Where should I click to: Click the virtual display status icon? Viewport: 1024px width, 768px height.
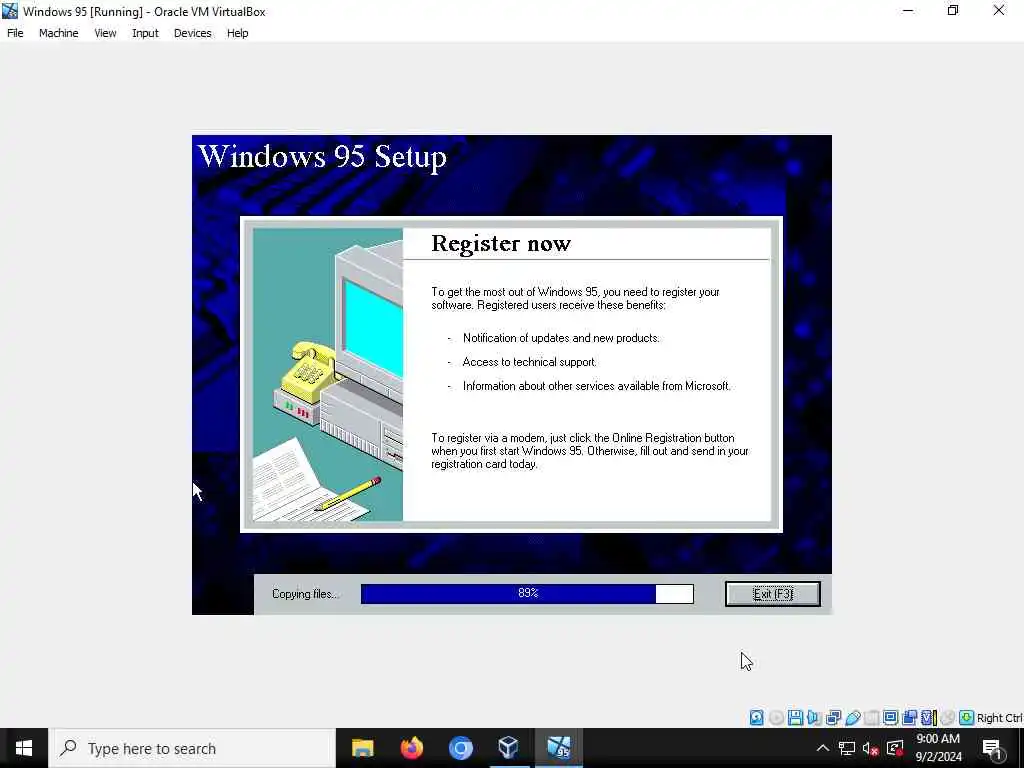point(890,718)
